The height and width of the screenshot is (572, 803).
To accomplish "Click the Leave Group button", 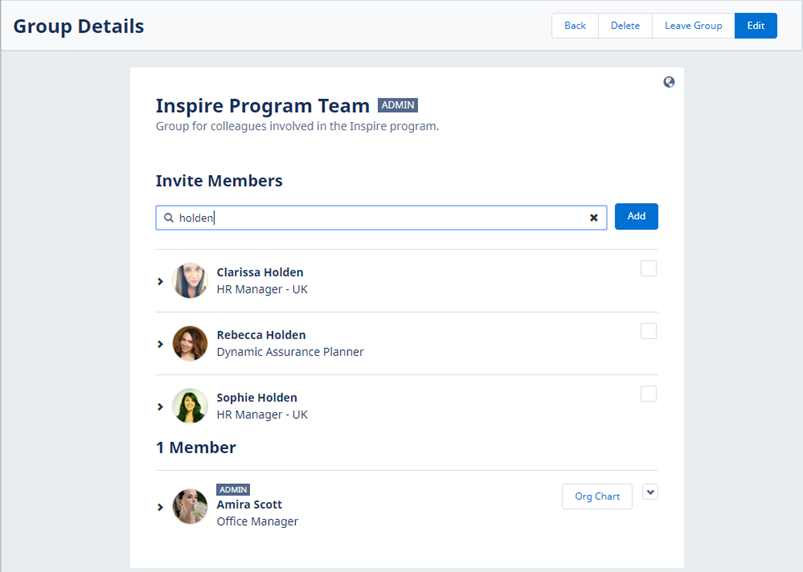I will [x=693, y=26].
